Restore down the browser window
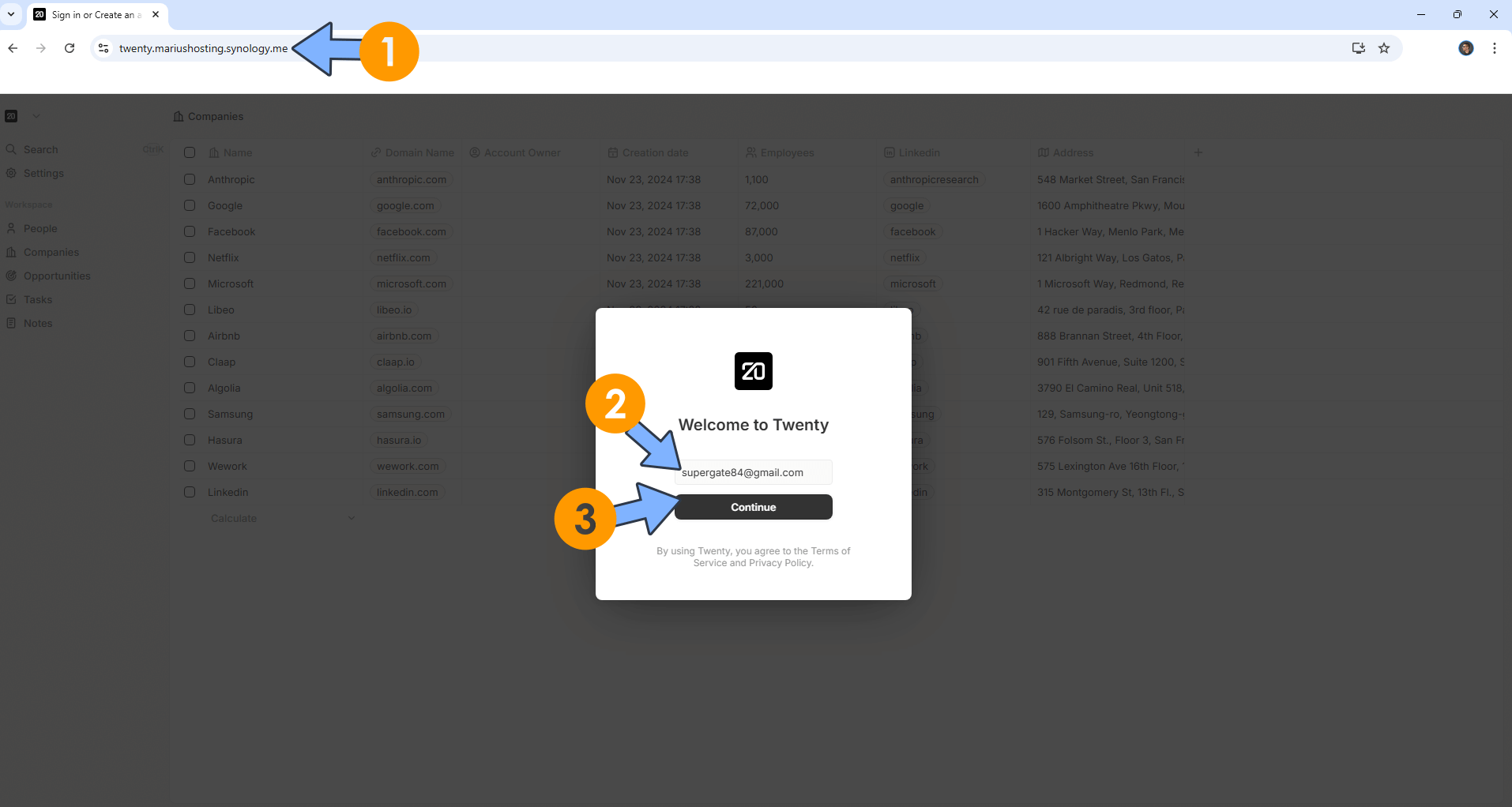1512x807 pixels. 1457,14
